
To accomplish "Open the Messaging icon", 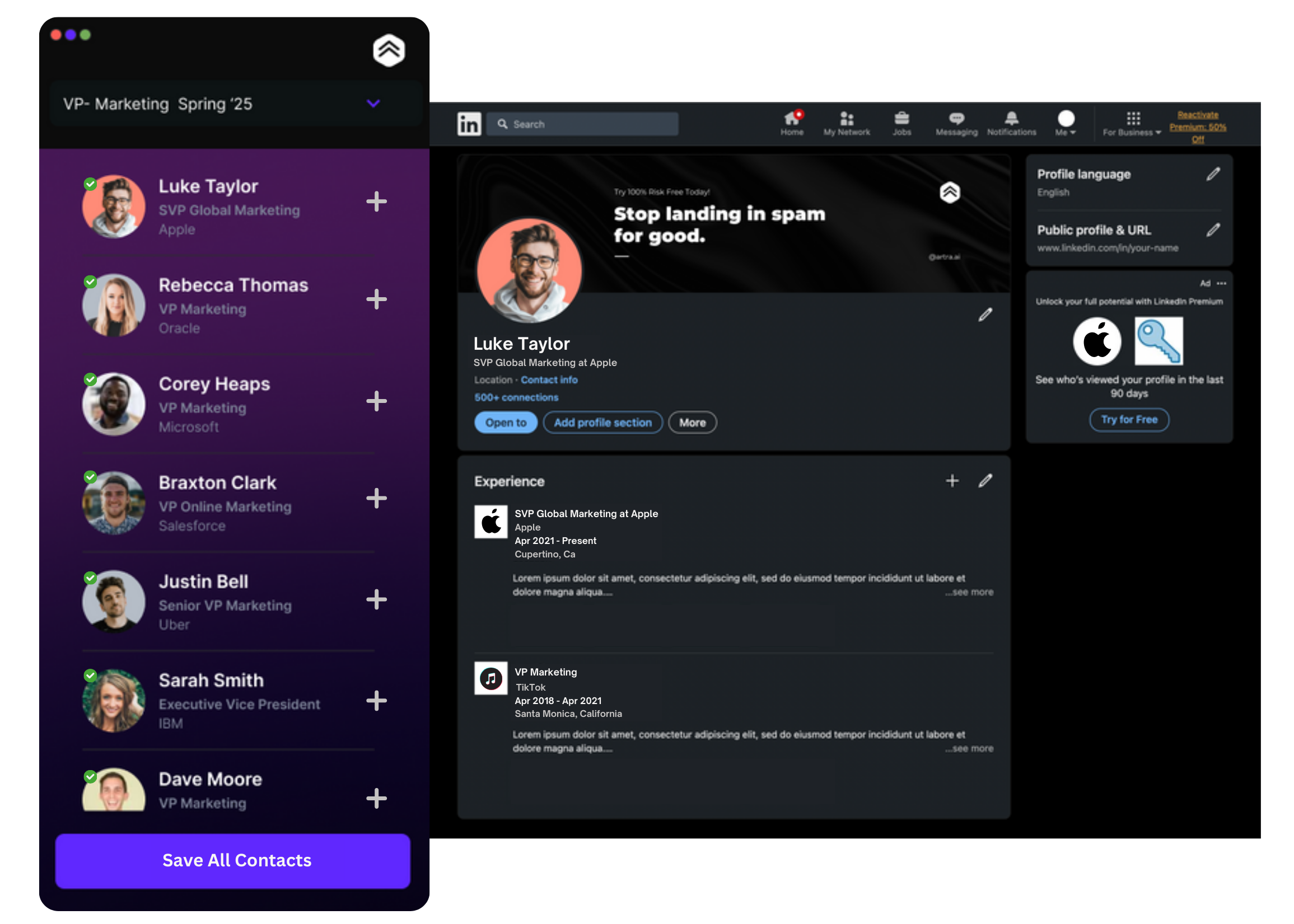I will pyautogui.click(x=956, y=124).
